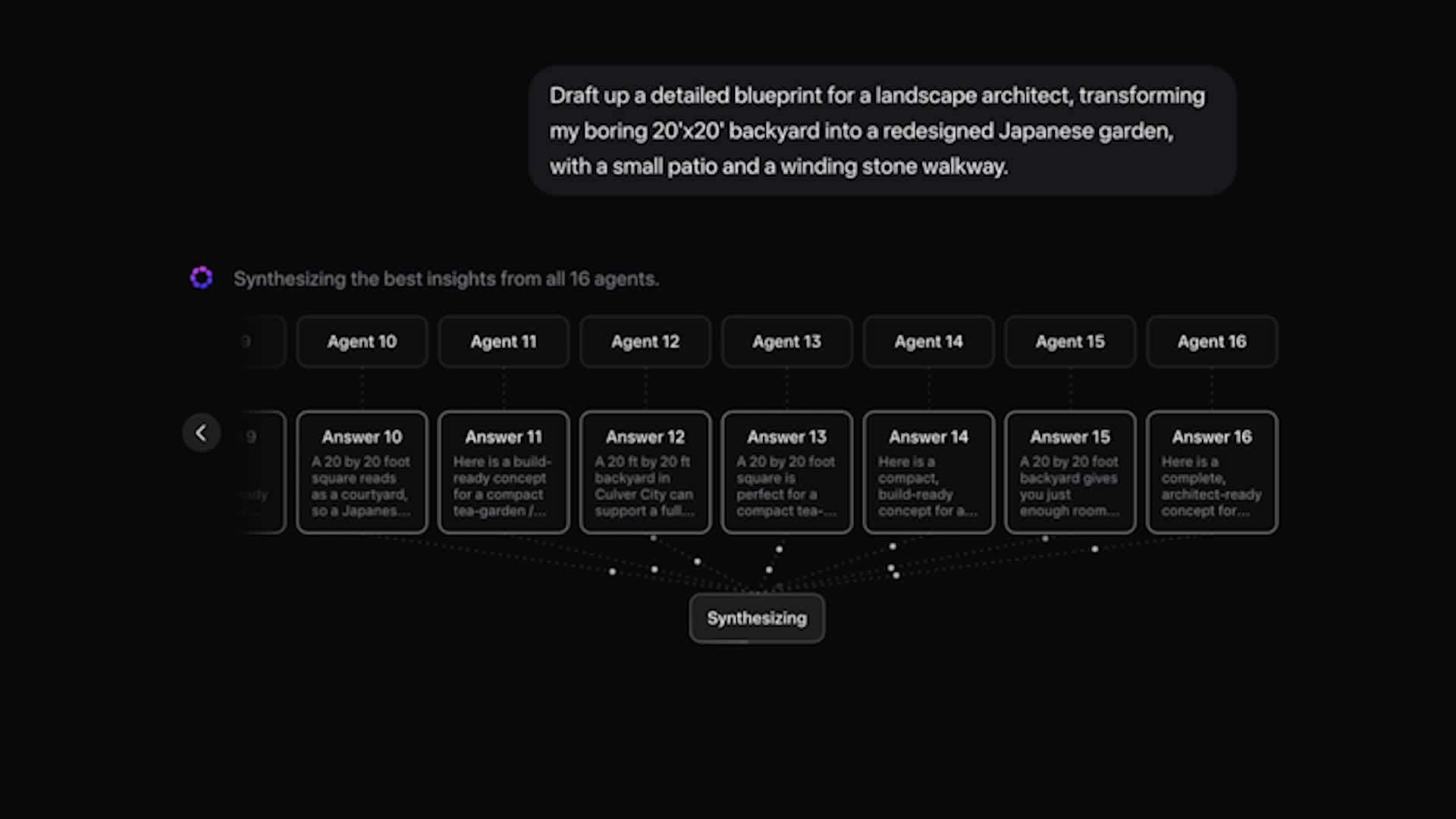Open the Answer 14 compact concept card

pos(928,472)
